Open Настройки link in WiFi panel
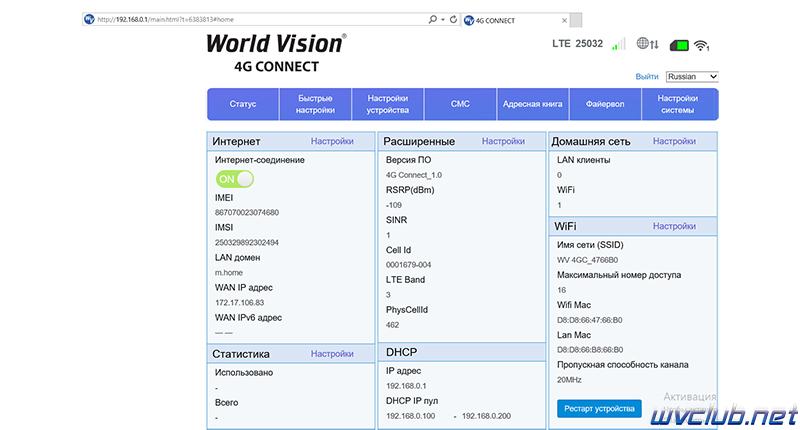This screenshot has height=430, width=800. [x=674, y=226]
